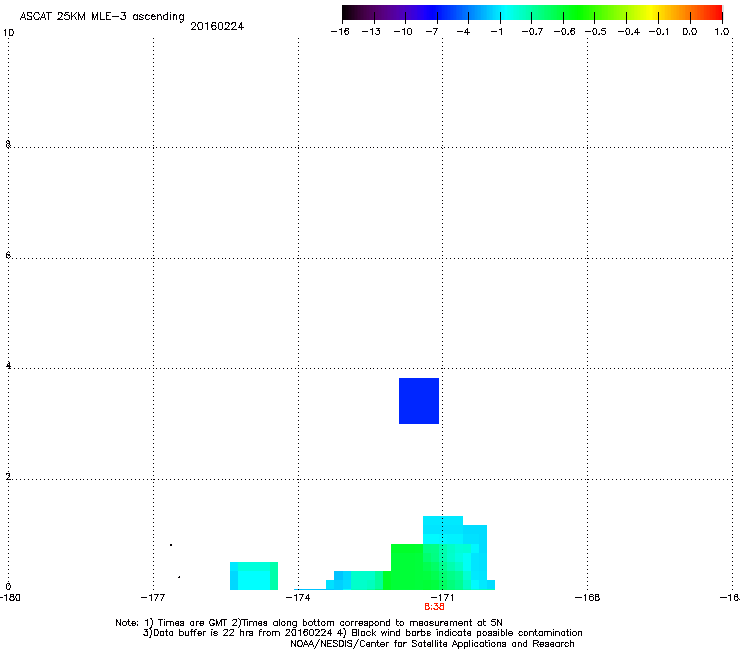Image resolution: width=740 pixels, height=650 pixels.
Task: Click the red end of the color scale bar
Action: 713,13
